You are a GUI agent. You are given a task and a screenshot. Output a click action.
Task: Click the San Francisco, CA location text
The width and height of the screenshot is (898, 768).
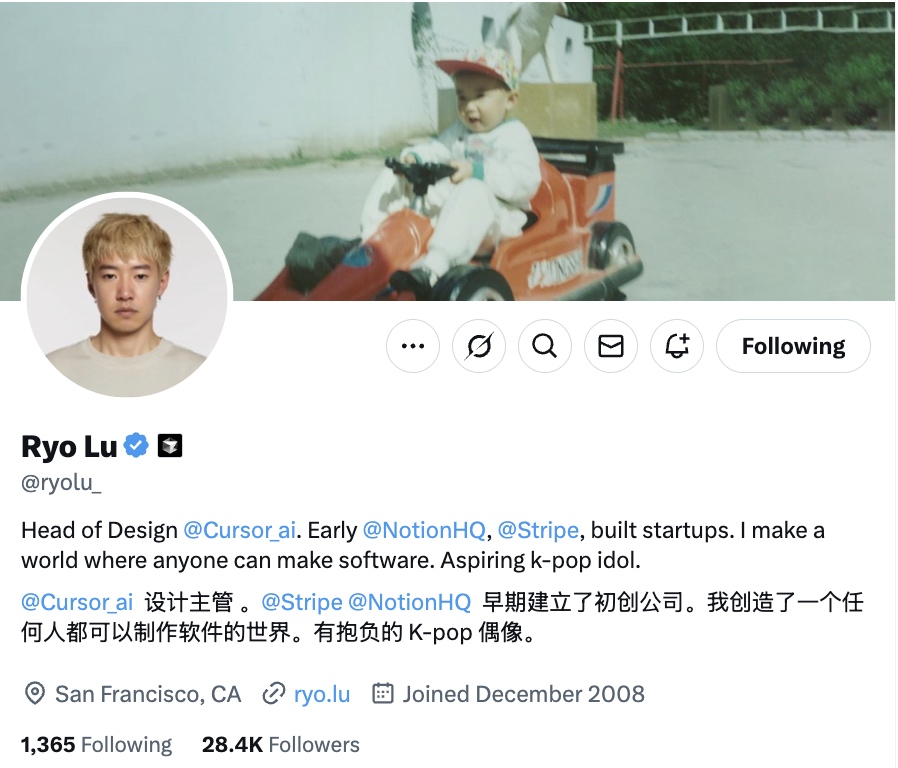pyautogui.click(x=148, y=694)
